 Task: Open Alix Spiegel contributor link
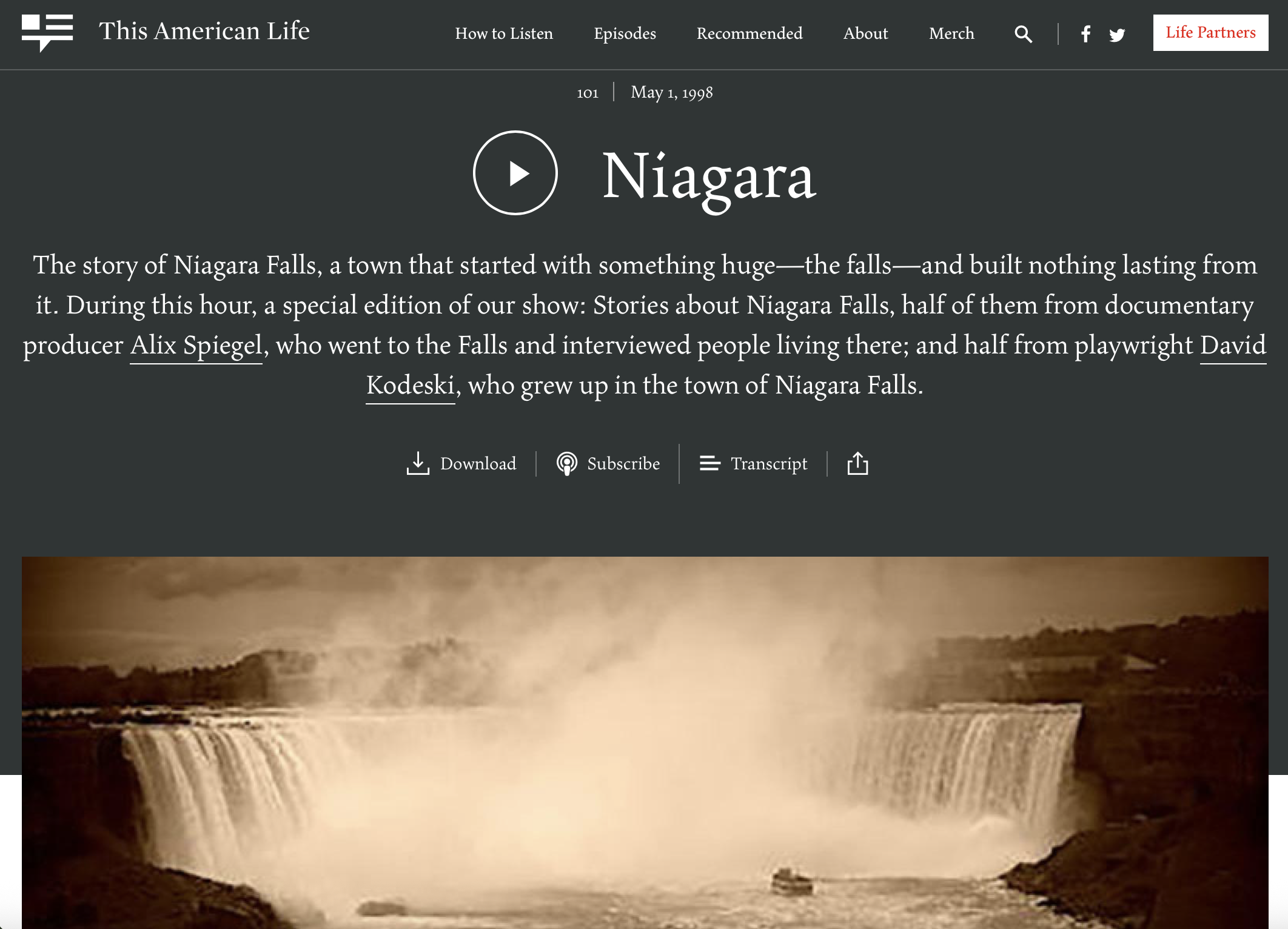(196, 345)
